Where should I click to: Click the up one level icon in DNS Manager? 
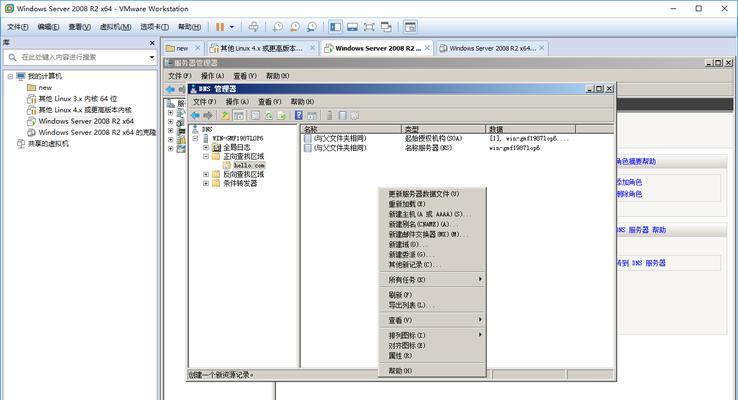pos(225,115)
